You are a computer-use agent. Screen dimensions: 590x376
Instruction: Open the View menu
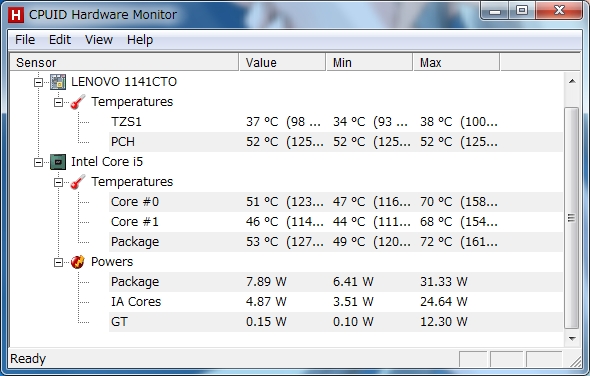99,40
